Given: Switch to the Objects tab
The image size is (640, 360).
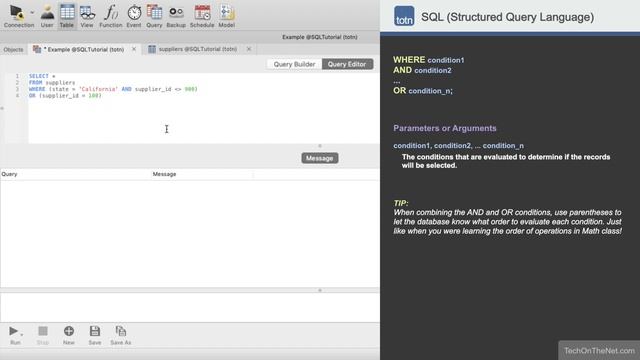Looking at the screenshot, I should [13, 49].
